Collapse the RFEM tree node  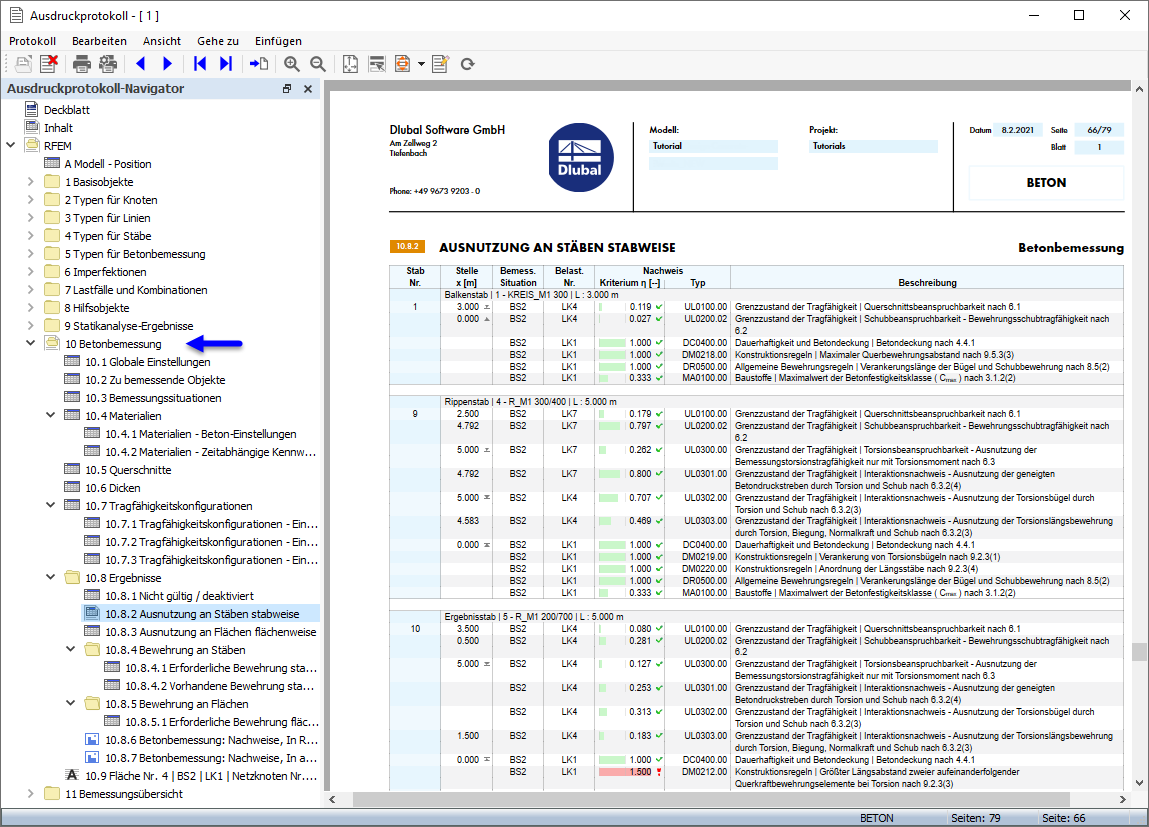[11, 145]
